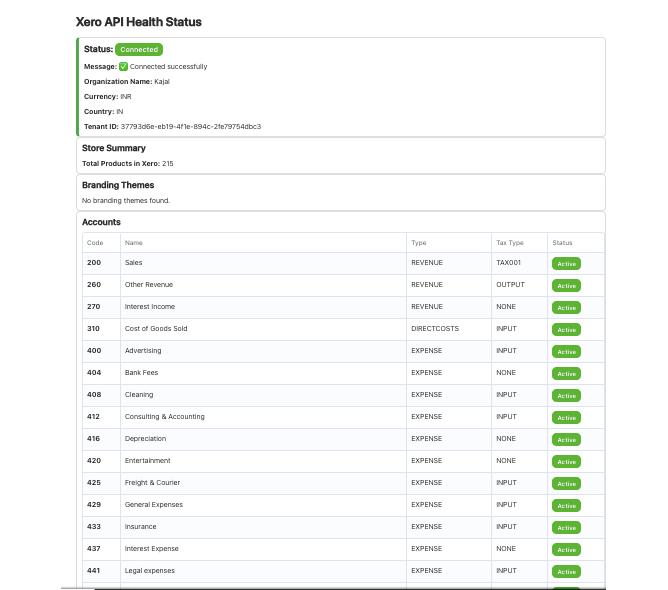This screenshot has width=668, height=590.
Task: Click account code 400 for Advertising
Action: click(94, 351)
